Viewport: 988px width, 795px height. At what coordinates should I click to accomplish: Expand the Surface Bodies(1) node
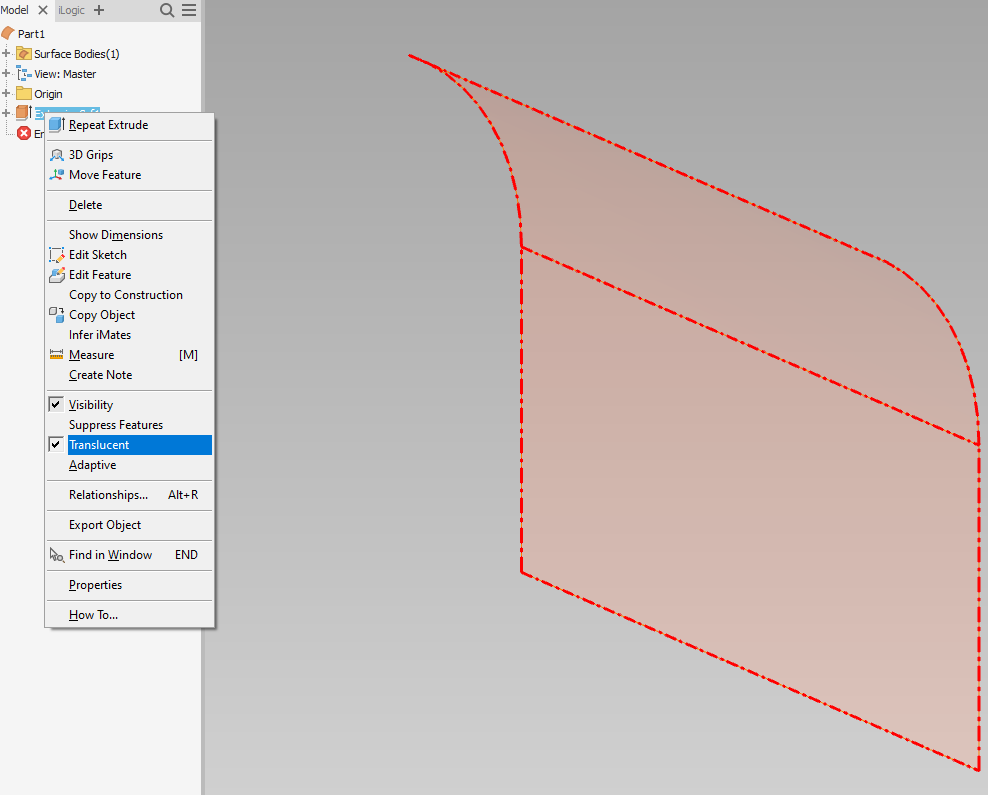(x=6, y=53)
